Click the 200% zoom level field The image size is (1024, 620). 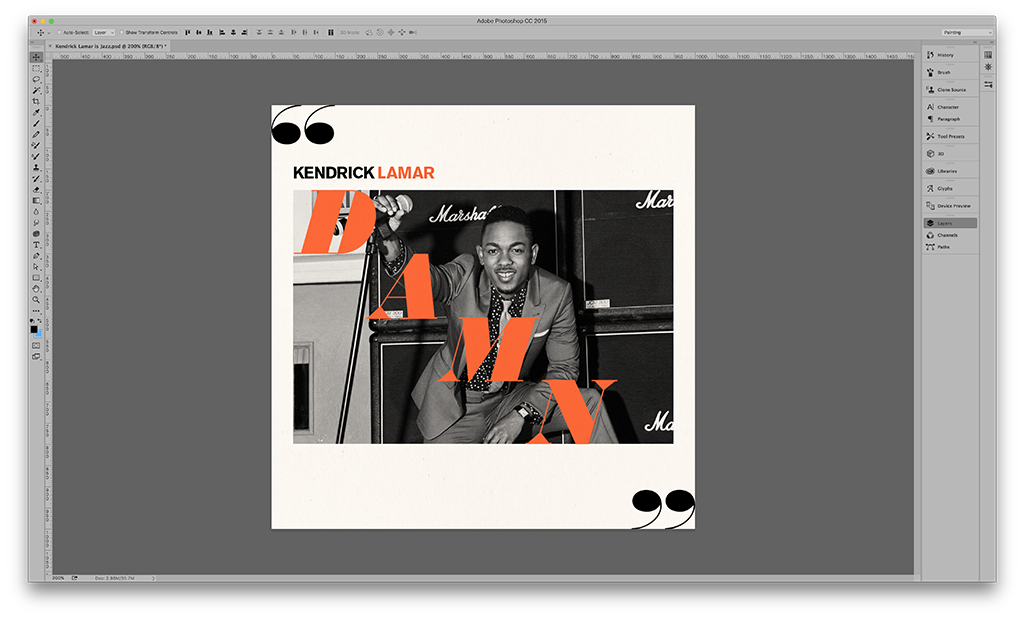(x=58, y=578)
